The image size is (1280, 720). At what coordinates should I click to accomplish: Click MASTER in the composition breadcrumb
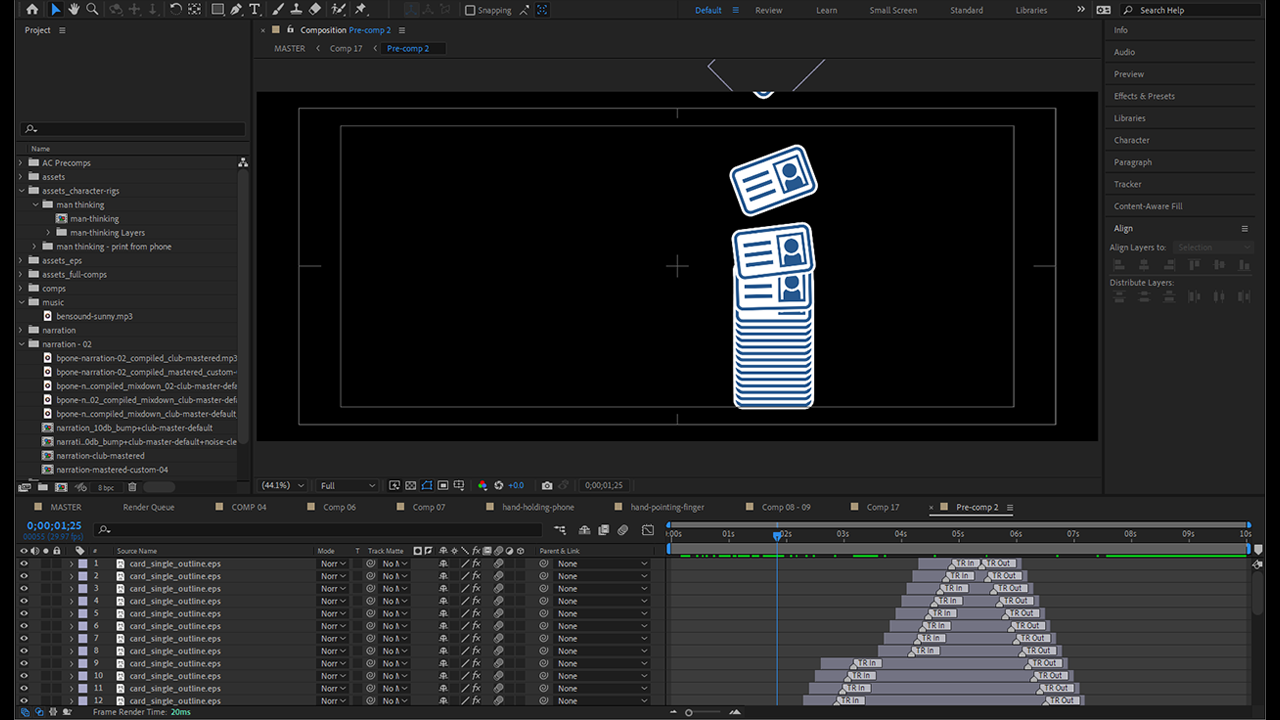pos(289,48)
